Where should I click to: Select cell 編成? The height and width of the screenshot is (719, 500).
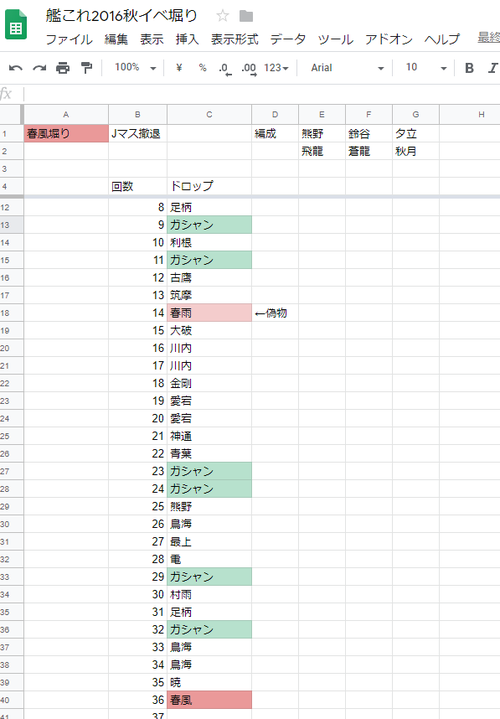[x=275, y=133]
